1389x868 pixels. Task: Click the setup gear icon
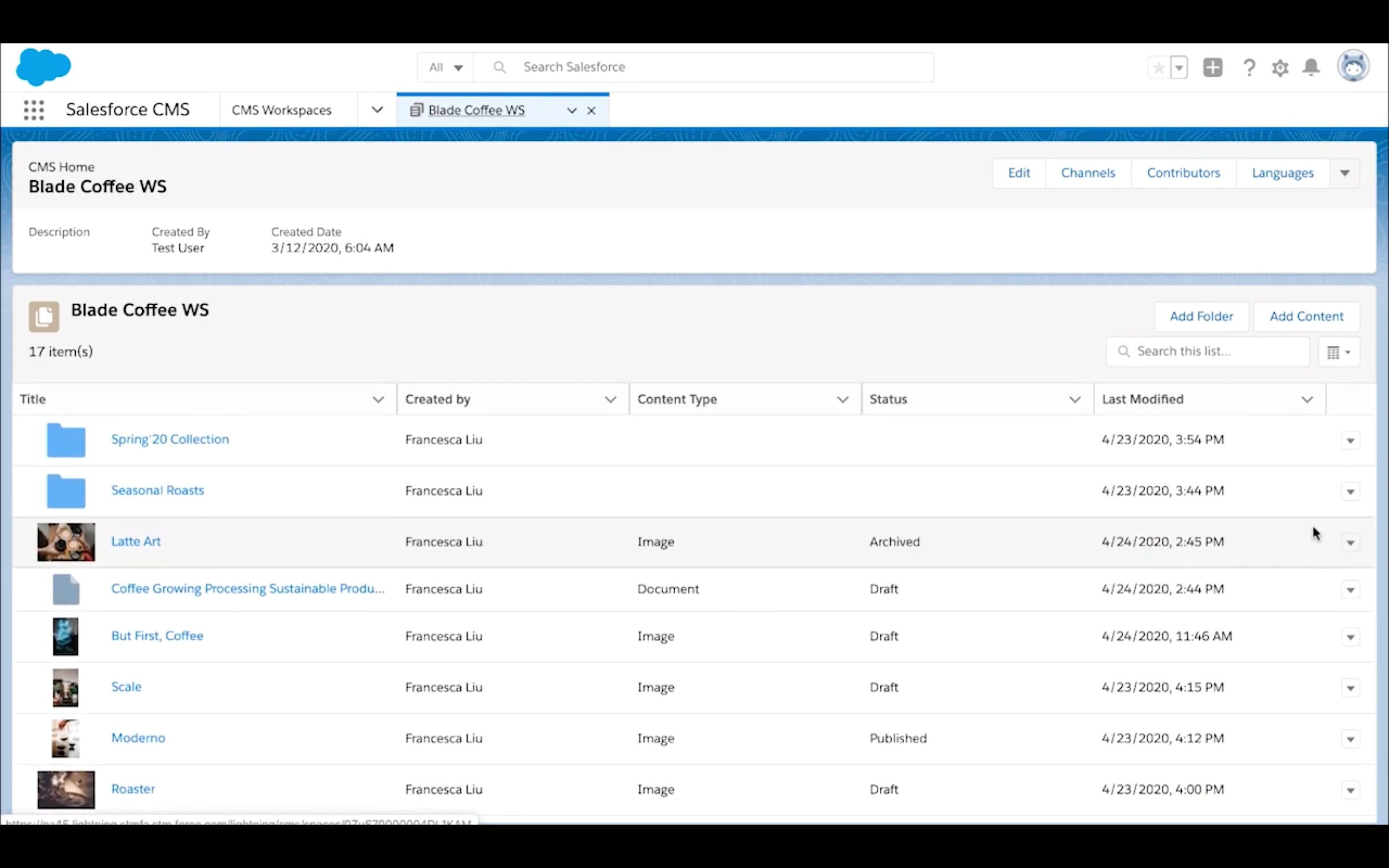1280,66
